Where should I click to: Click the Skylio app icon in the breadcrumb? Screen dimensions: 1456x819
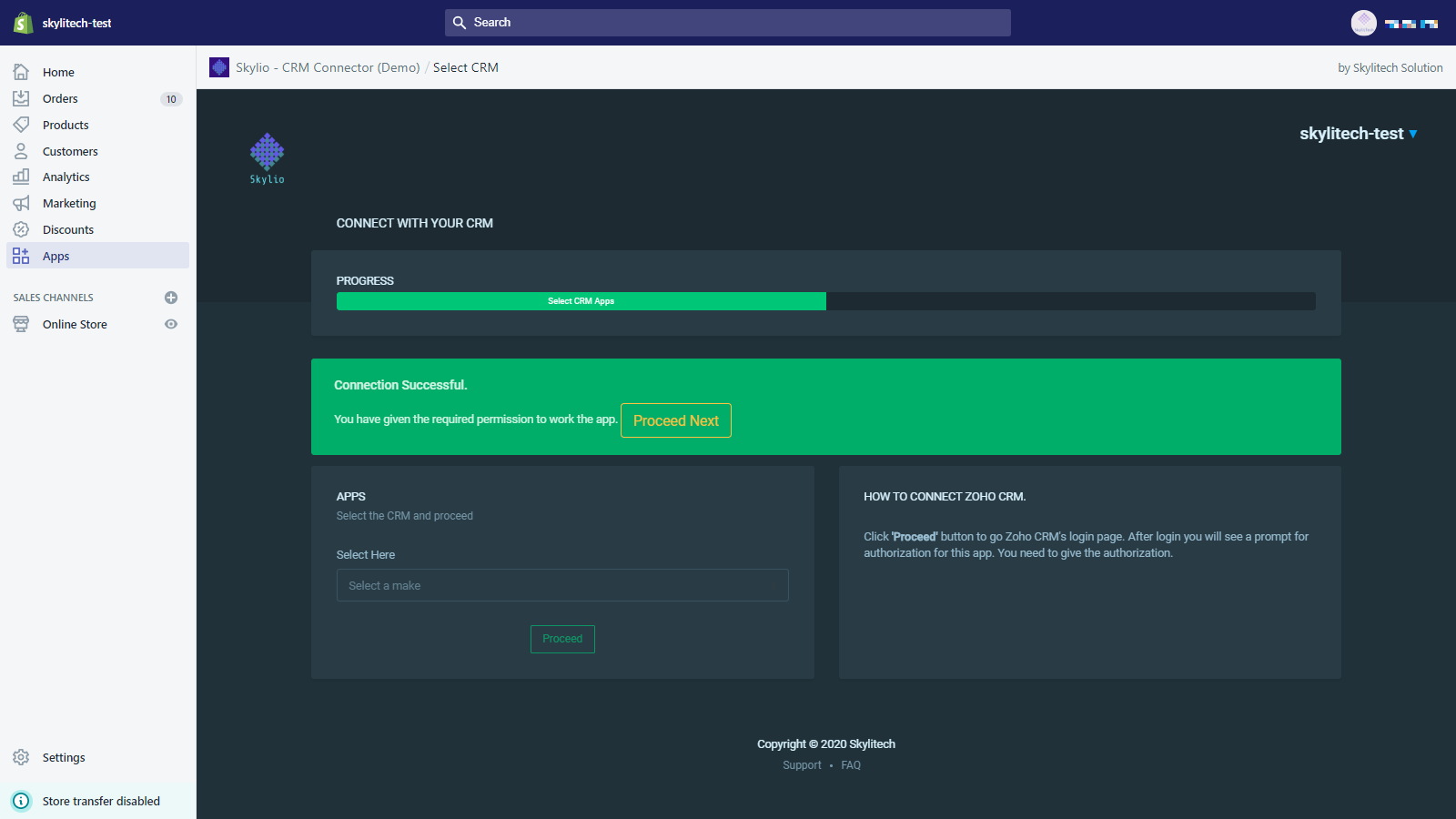(219, 67)
